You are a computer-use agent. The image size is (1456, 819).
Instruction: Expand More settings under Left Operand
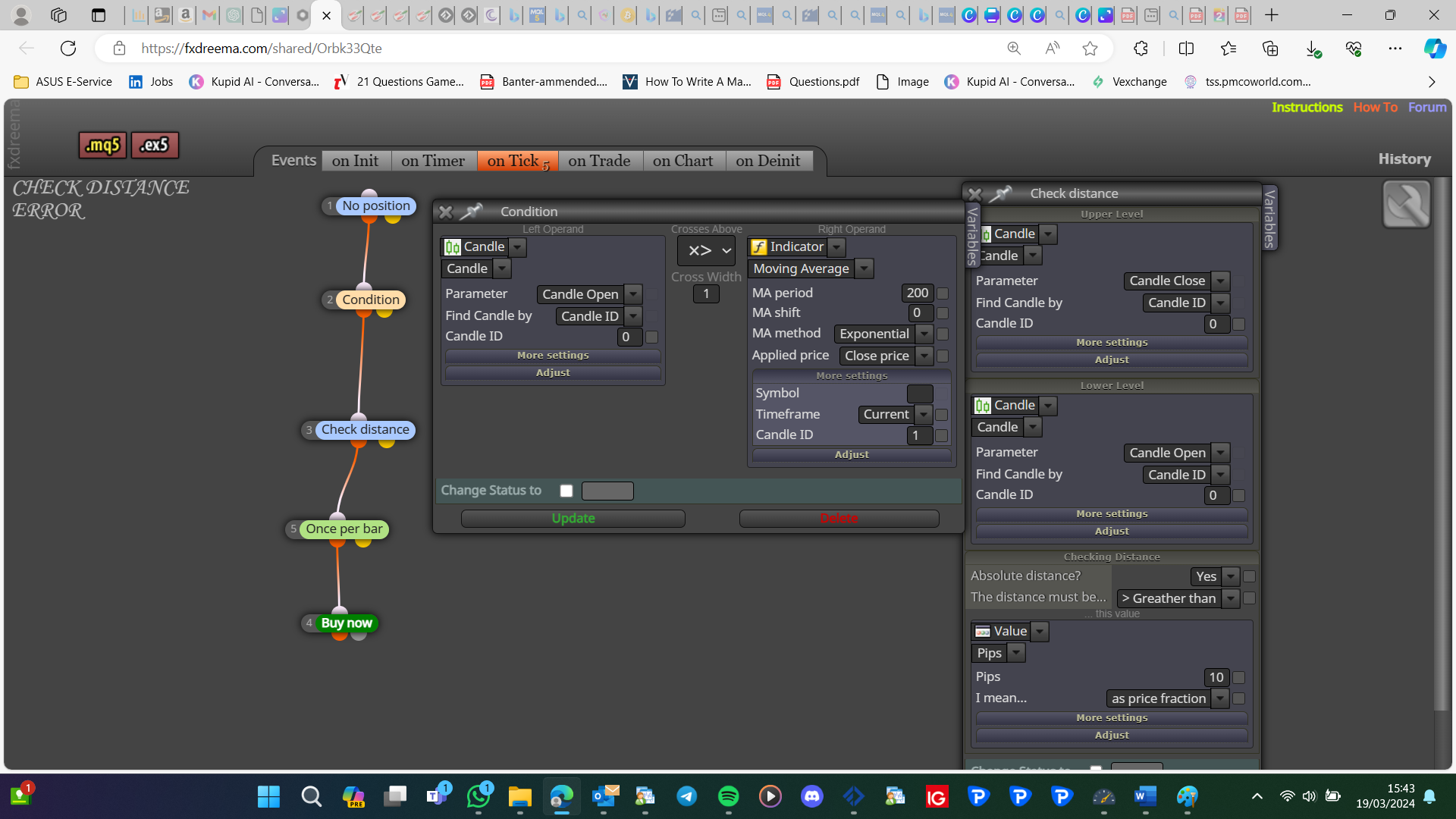(x=553, y=356)
